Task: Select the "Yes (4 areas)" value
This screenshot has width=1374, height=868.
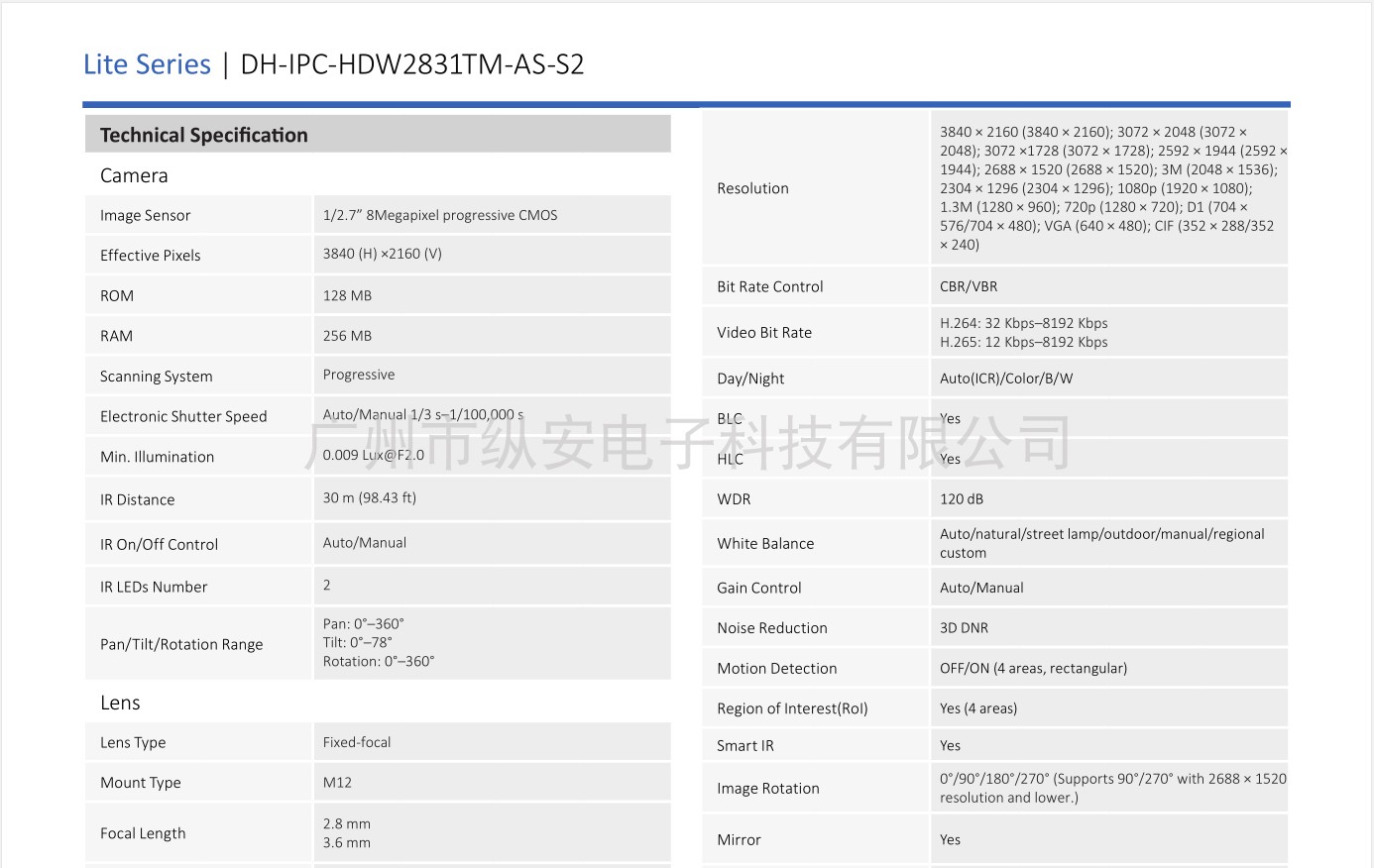Action: point(978,708)
